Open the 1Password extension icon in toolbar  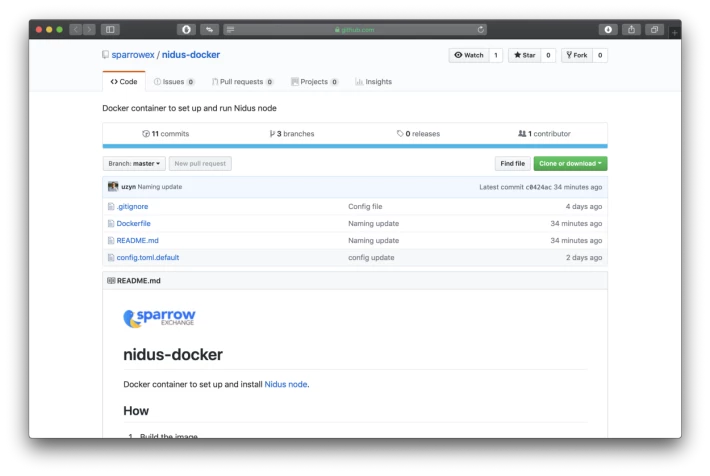[x=186, y=29]
